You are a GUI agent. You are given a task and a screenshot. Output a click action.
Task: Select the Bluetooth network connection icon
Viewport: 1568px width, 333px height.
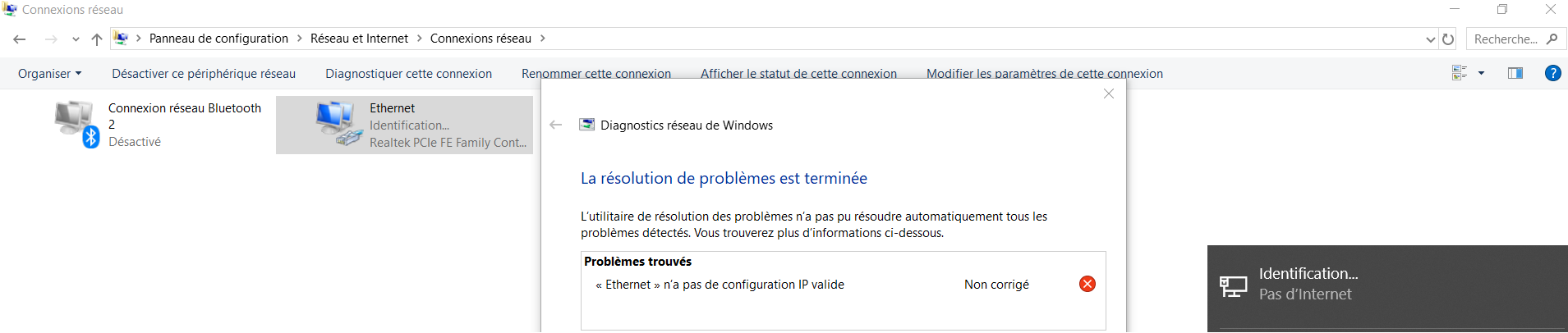[76, 123]
